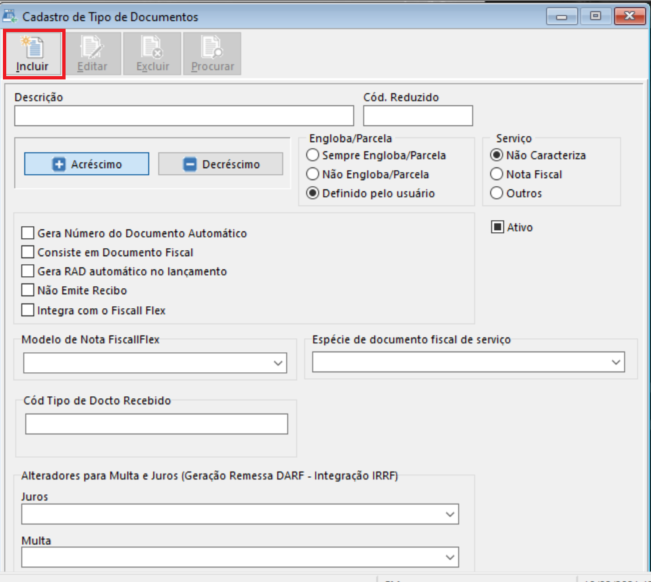651x582 pixels.
Task: Focus Cód Tipo de Docto Recebido field
Action: tap(157, 424)
